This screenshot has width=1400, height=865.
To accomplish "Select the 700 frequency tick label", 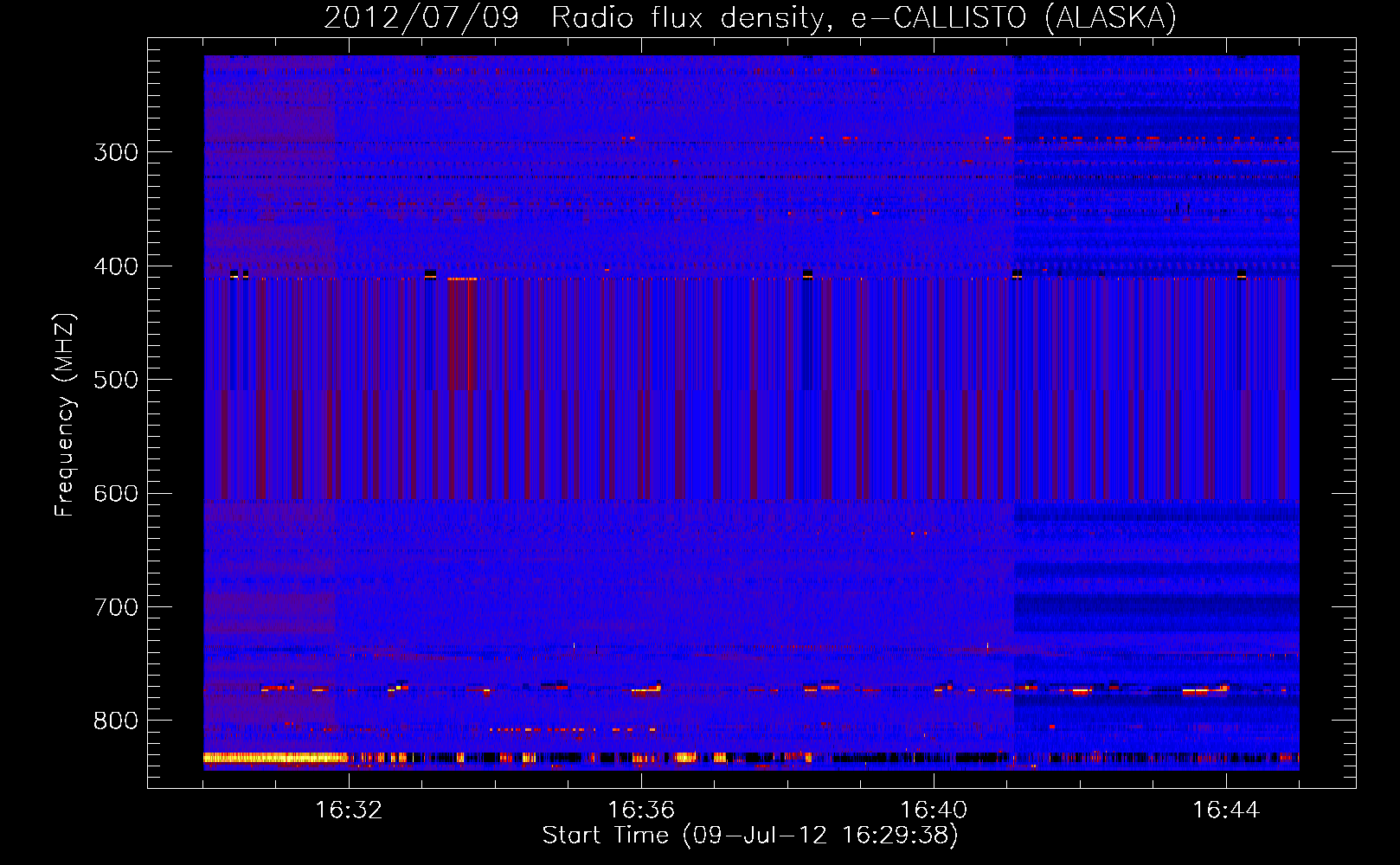I will (116, 607).
